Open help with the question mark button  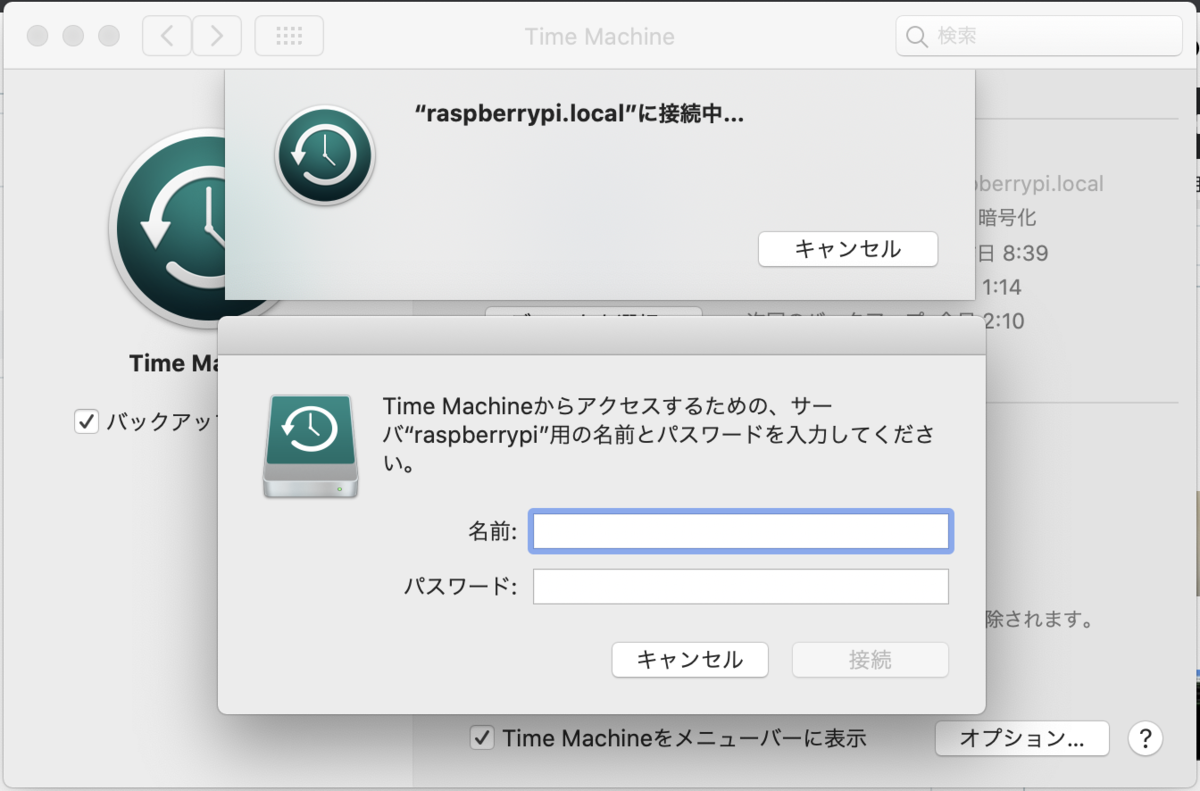coord(1145,739)
